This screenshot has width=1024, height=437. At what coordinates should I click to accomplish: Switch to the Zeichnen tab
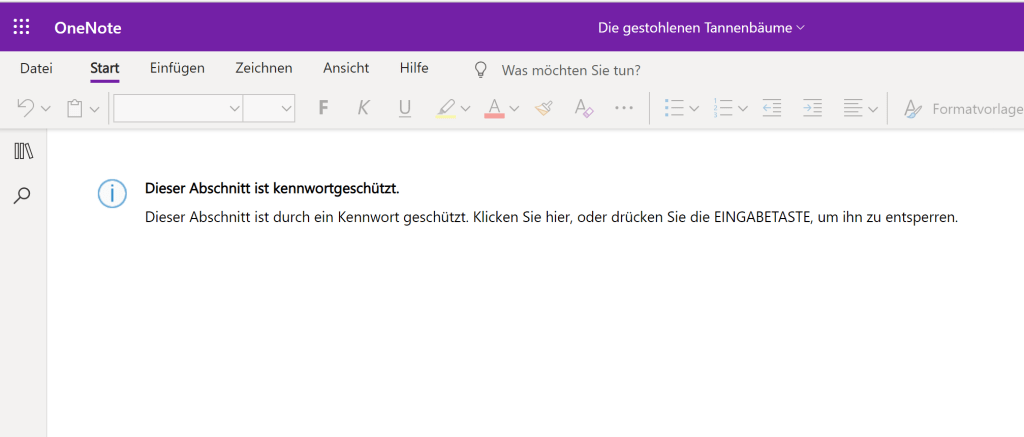coord(264,68)
